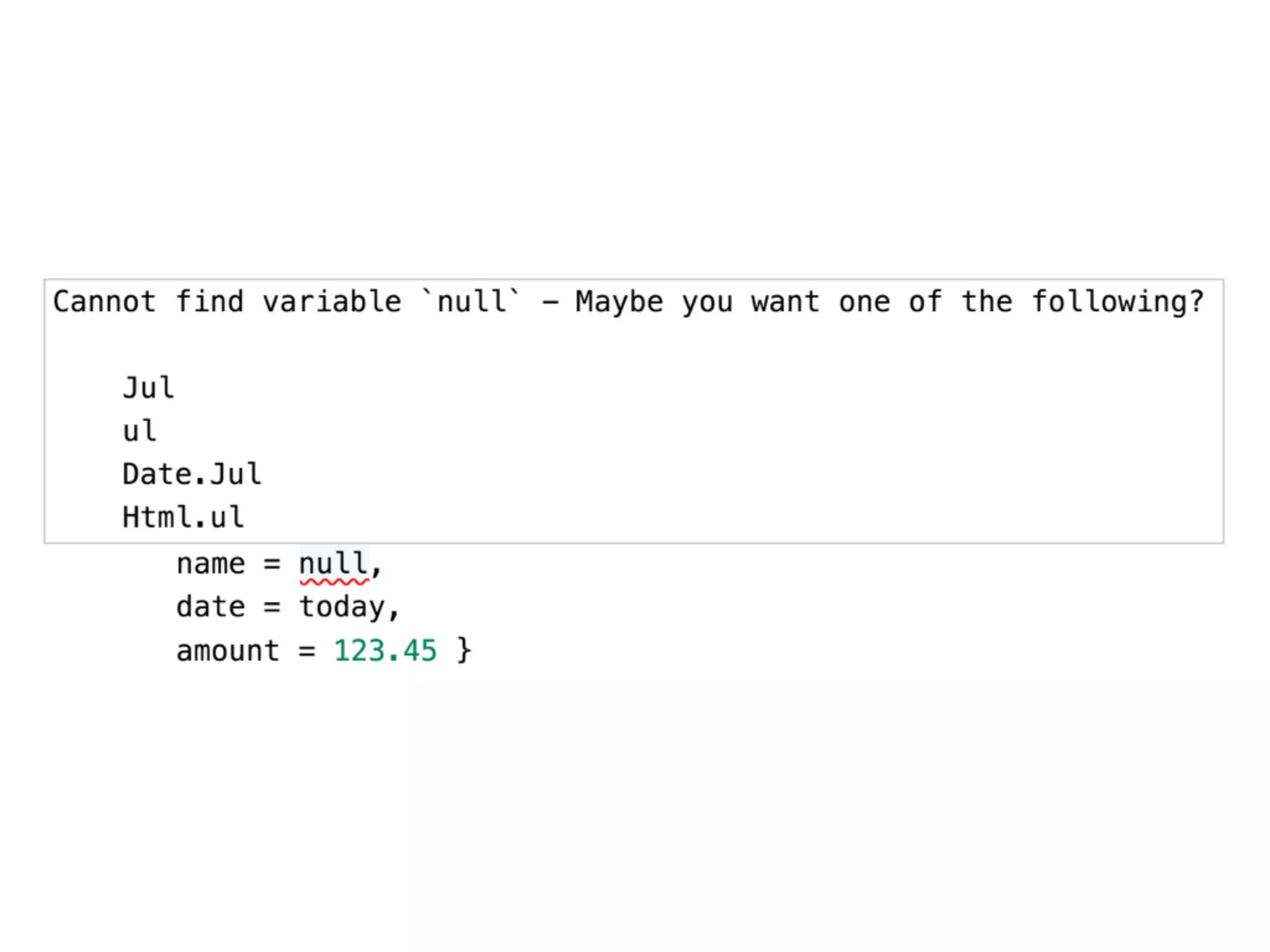Screen dimensions: 1270x952
Task: Click the equals sign after name
Action: [x=272, y=565]
